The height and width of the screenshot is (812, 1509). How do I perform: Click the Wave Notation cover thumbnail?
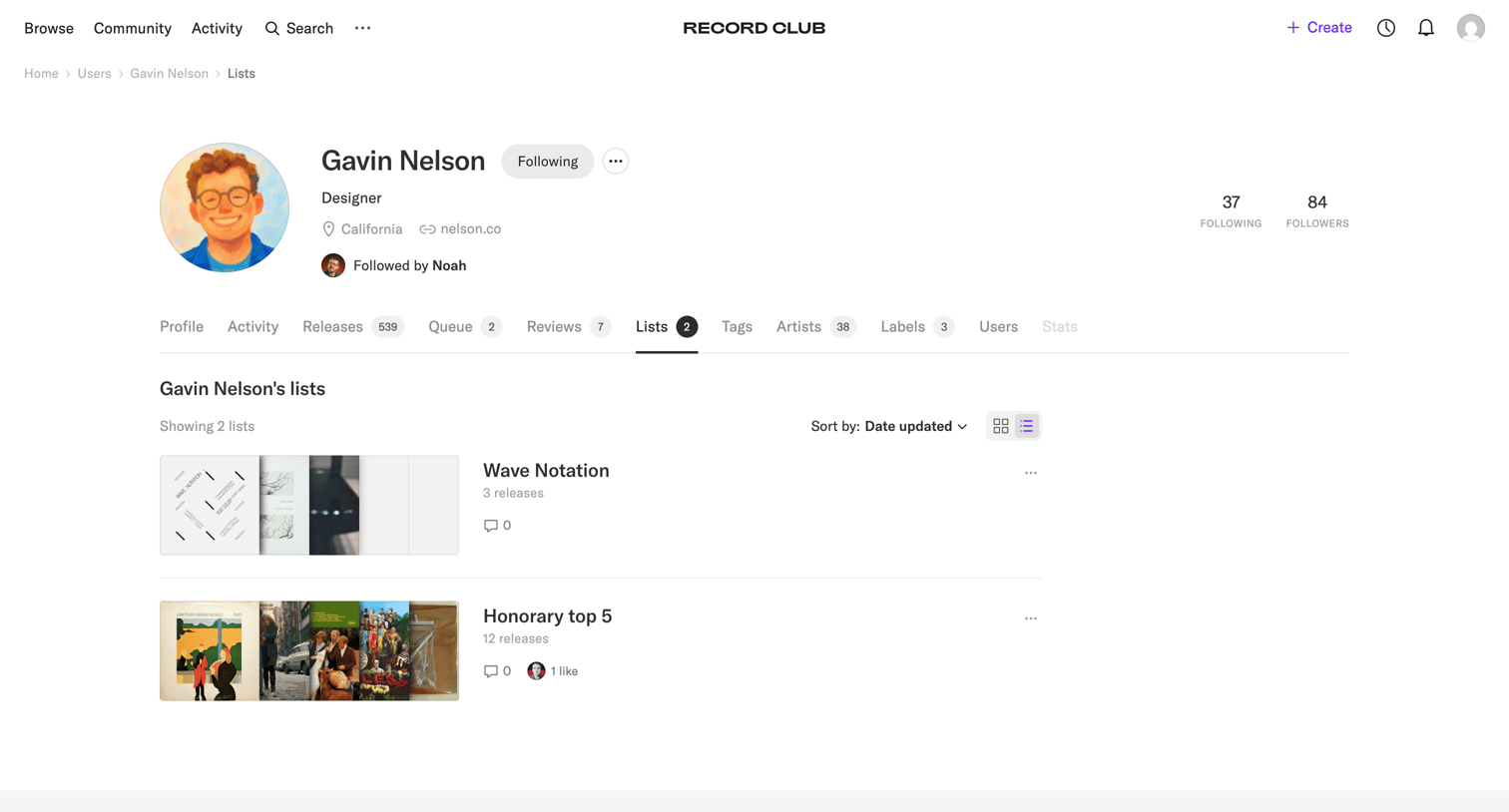(309, 505)
